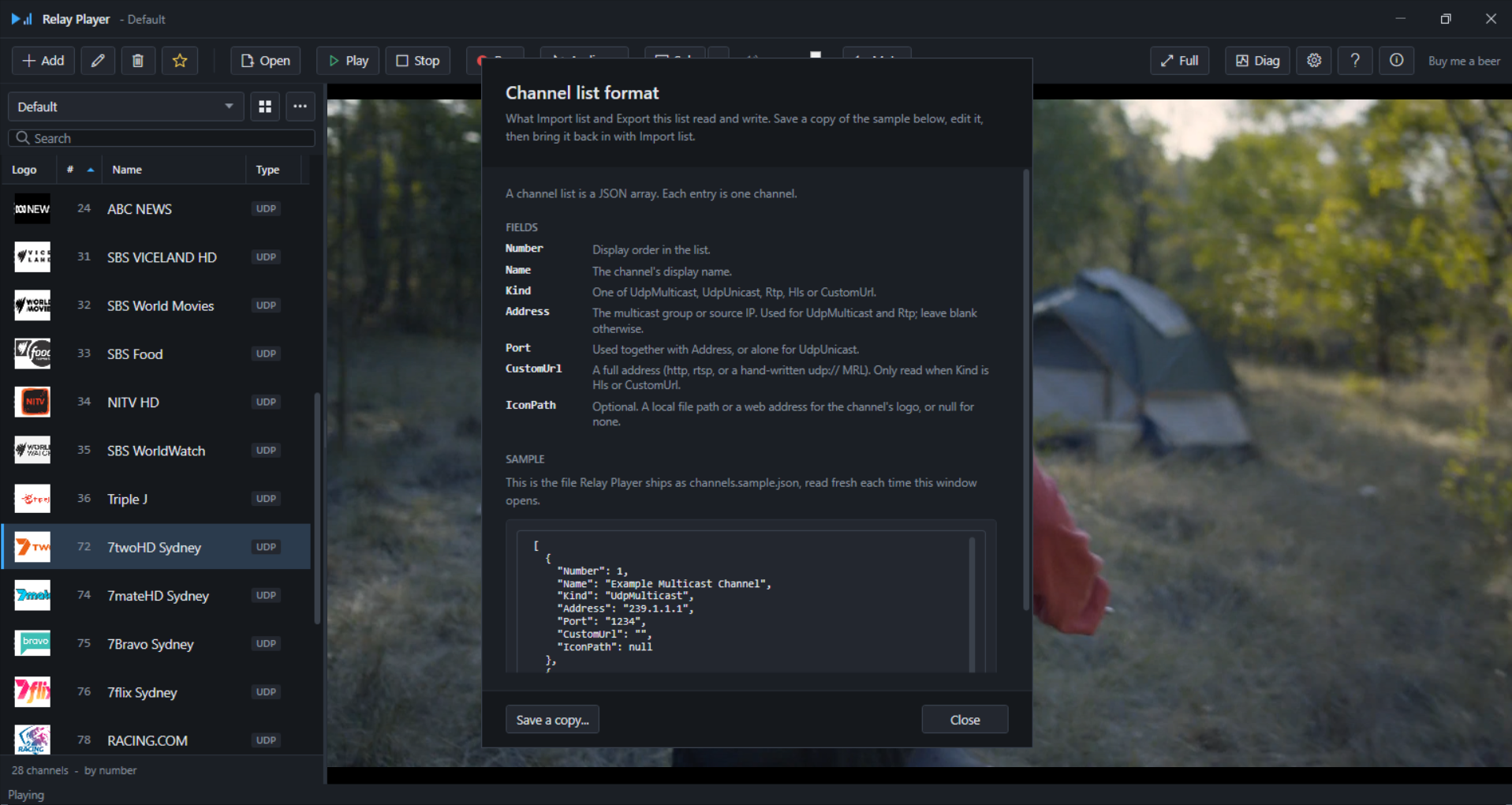Screen dimensions: 1512x805
Task: Select the 7Bravo Sydney channel
Action: [156, 644]
